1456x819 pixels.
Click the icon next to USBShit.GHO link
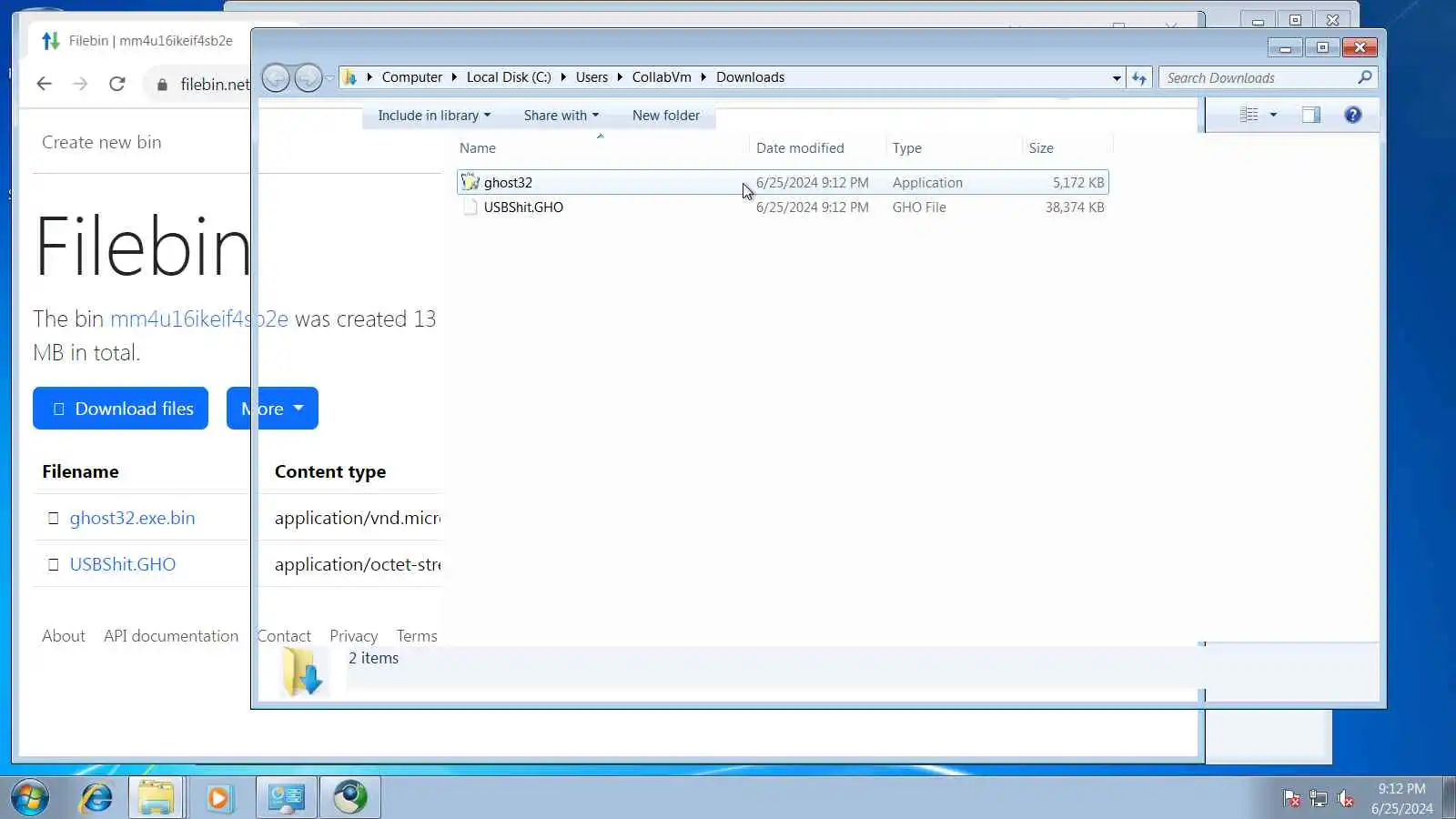pos(53,565)
